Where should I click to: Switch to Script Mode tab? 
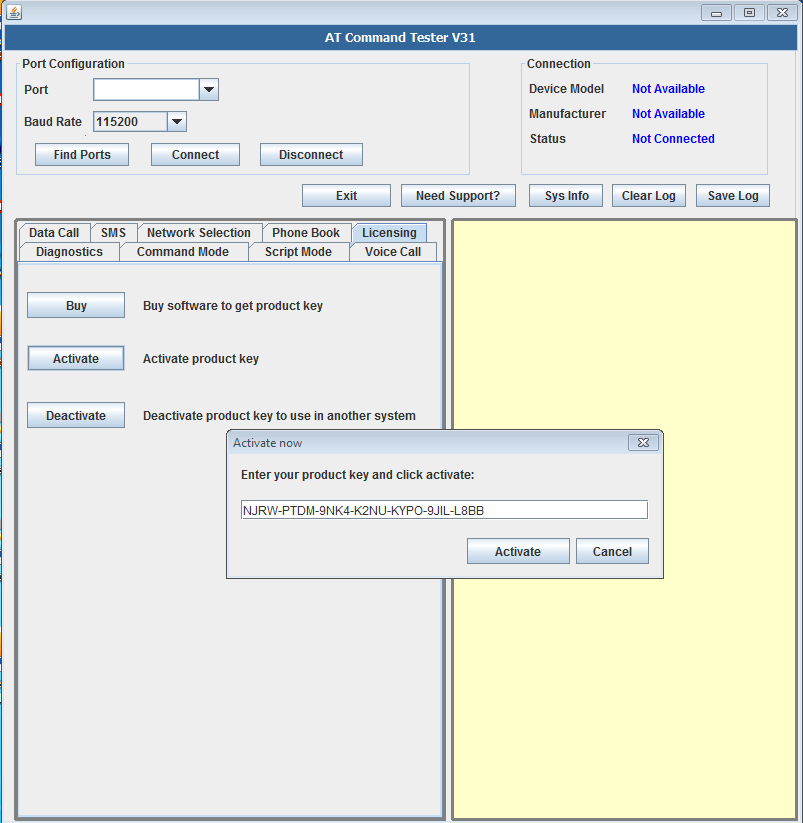click(x=298, y=251)
